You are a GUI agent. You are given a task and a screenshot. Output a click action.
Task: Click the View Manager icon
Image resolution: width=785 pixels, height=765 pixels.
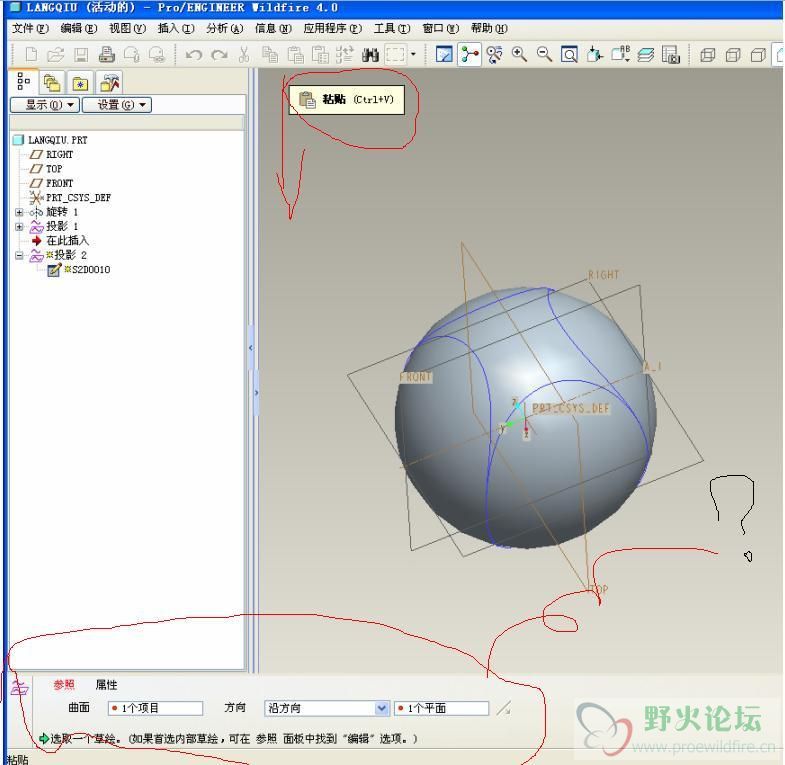[671, 54]
